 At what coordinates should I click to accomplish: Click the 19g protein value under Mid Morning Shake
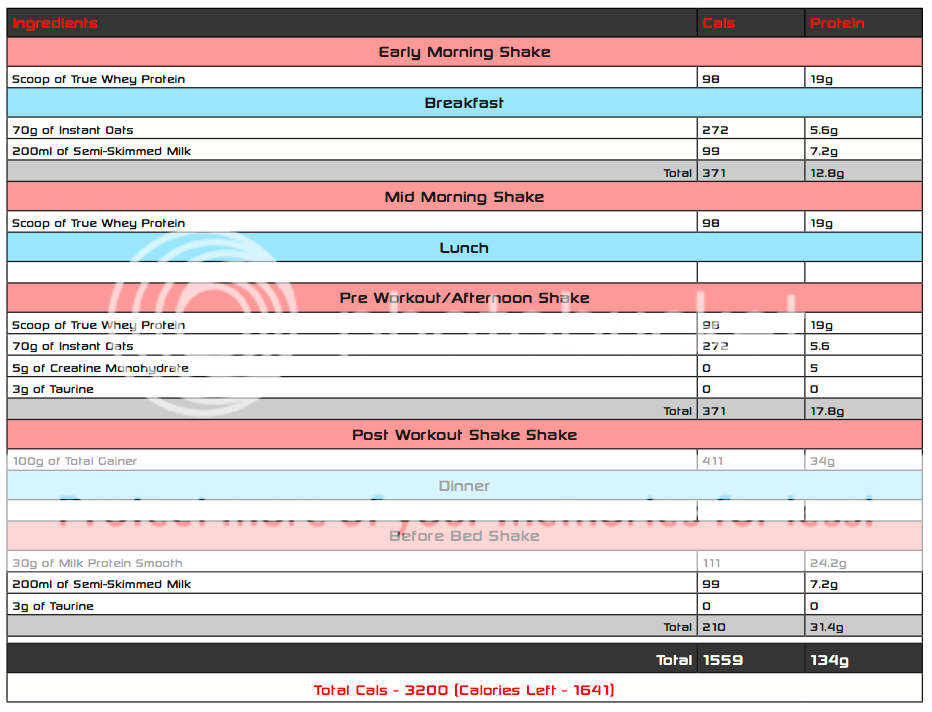821,223
